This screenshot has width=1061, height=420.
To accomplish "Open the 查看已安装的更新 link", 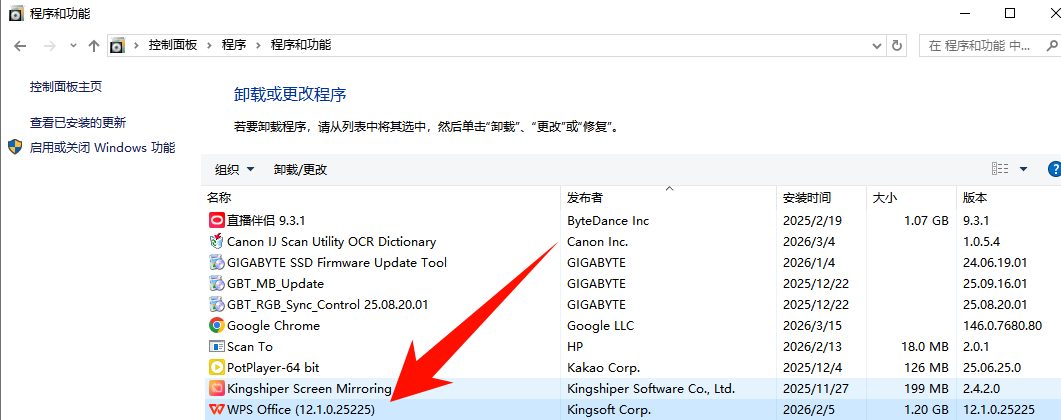I will 78,123.
